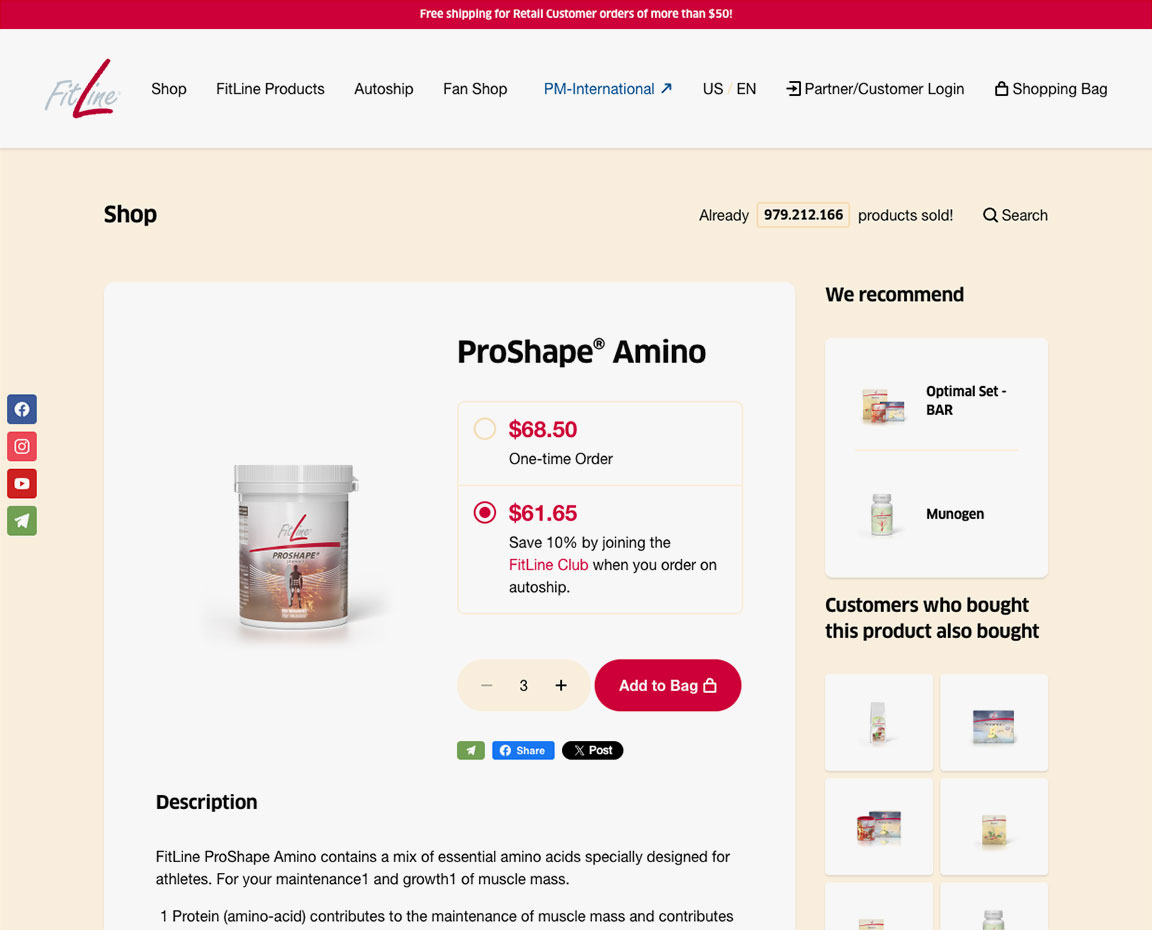
Task: Open the US / EN language selector
Action: click(x=729, y=89)
